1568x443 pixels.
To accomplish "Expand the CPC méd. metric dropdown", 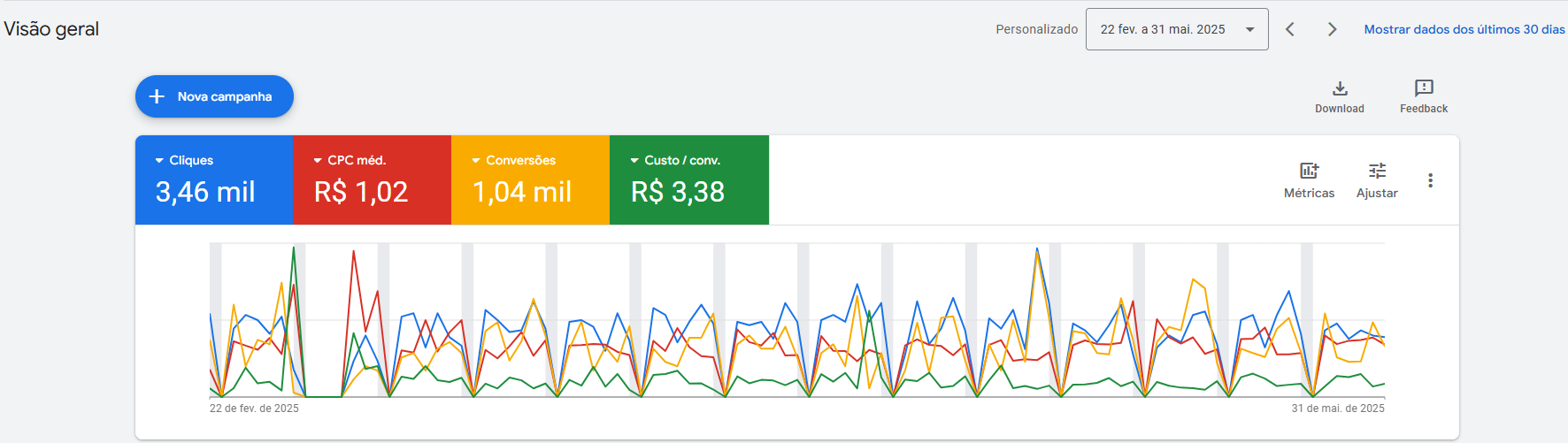I will pyautogui.click(x=318, y=161).
